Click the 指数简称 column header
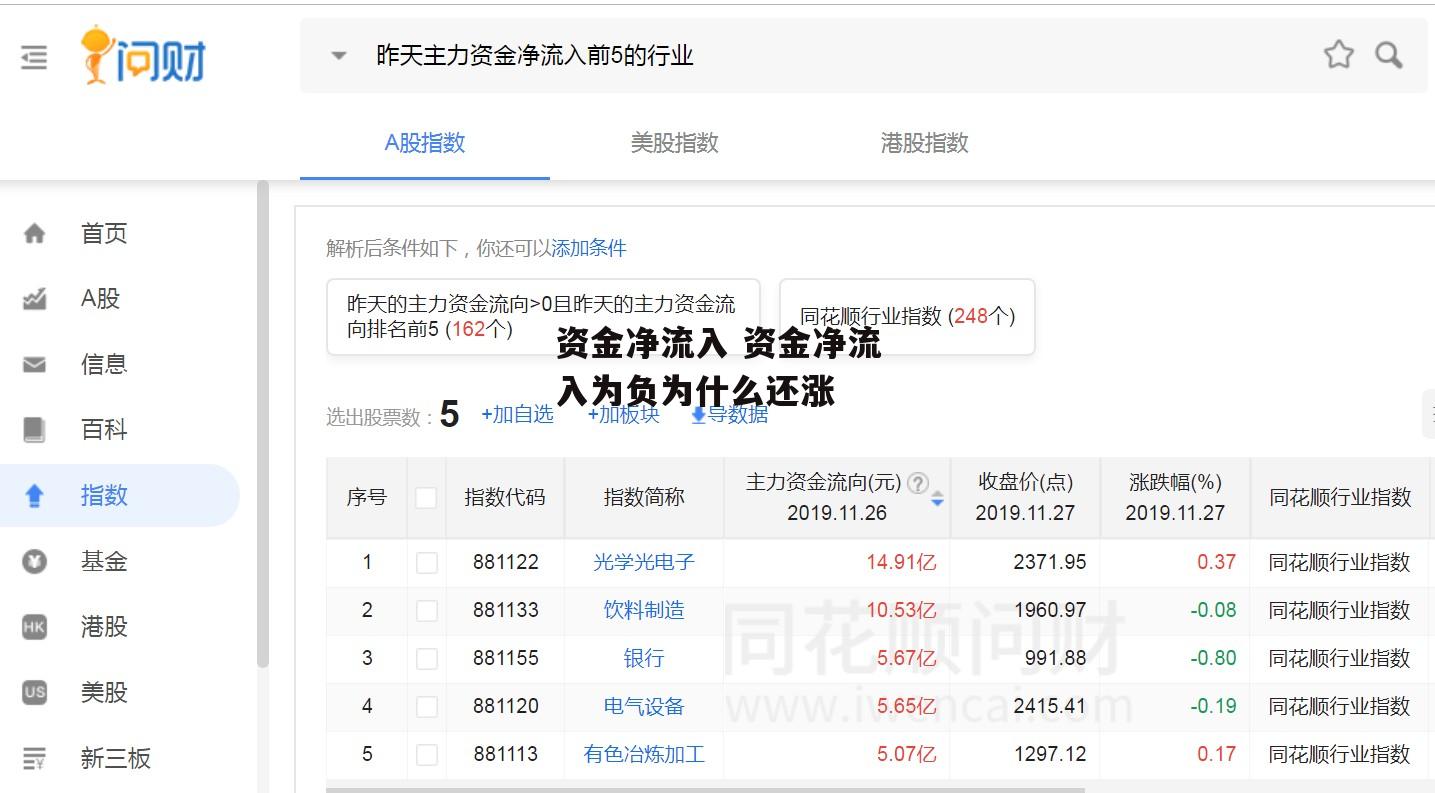This screenshot has width=1435, height=793. [644, 498]
